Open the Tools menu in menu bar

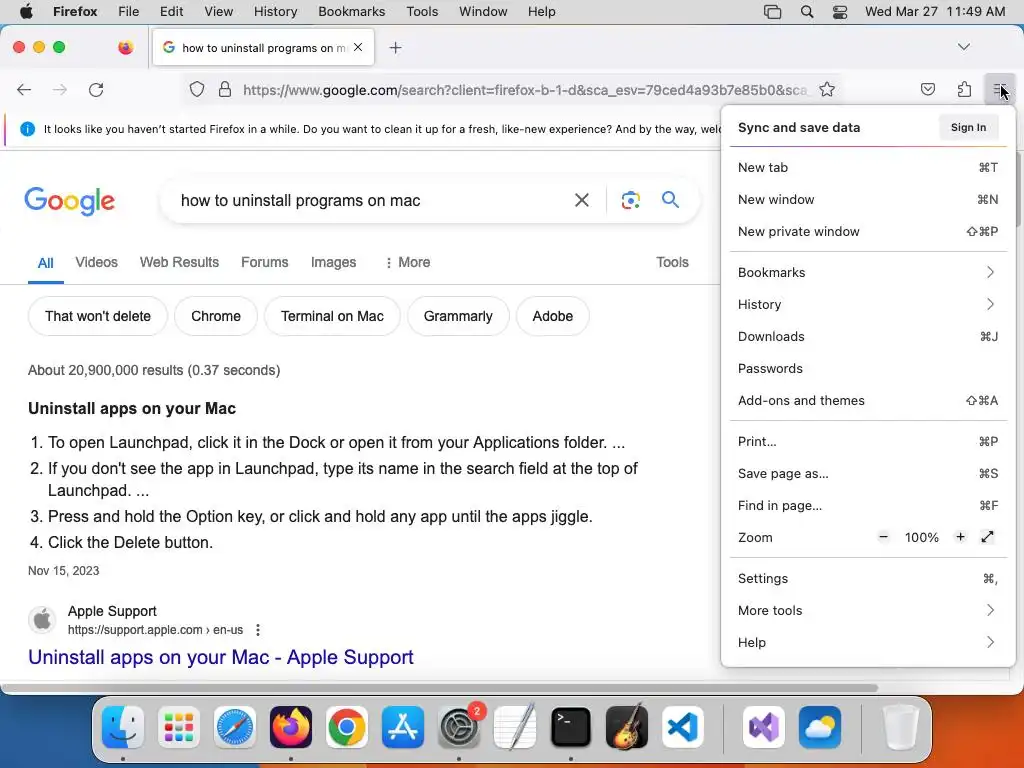(422, 12)
